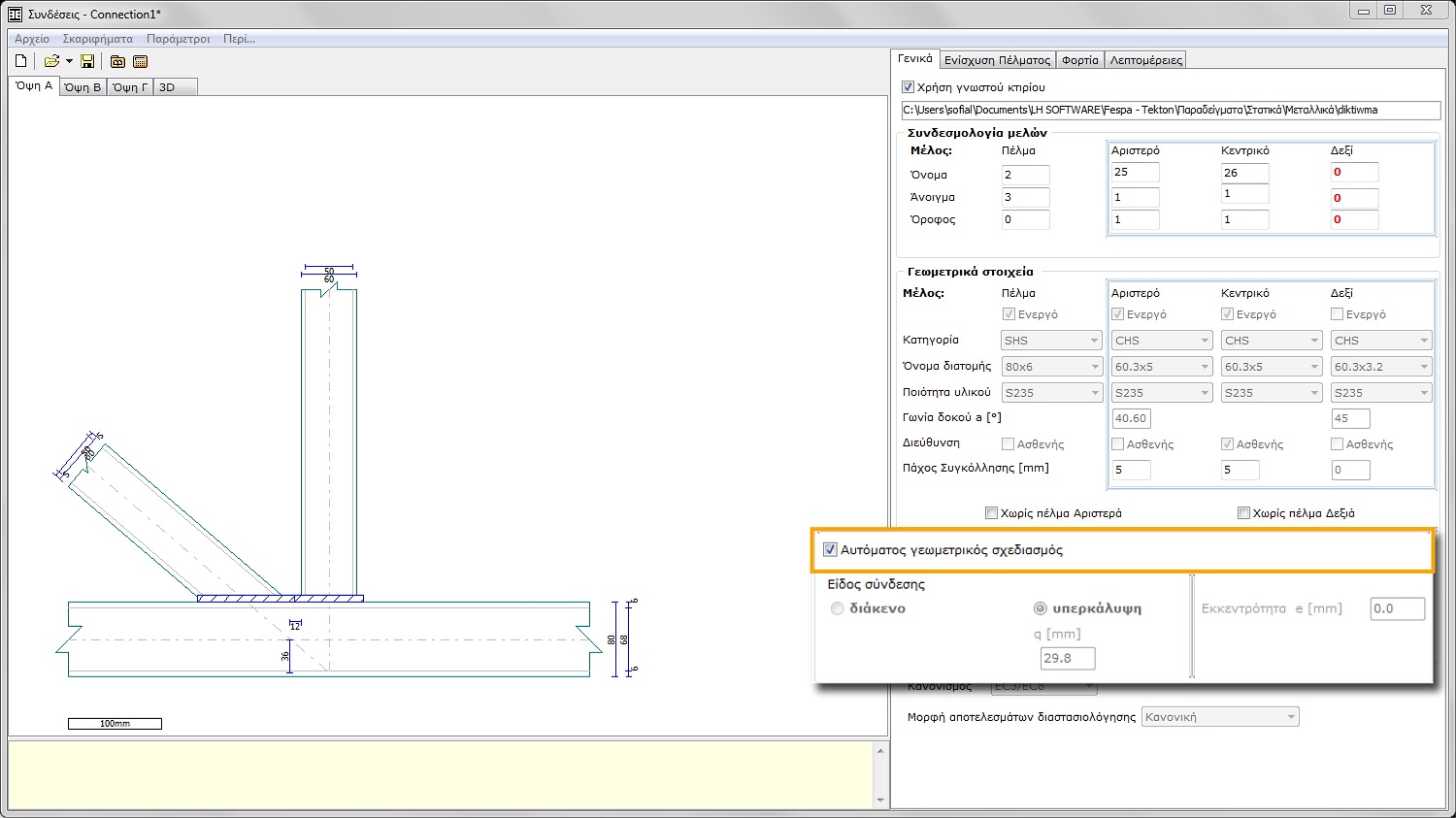Enable Χωρίς πέλμα Αριστερά checkbox
The height and width of the screenshot is (818, 1456).
point(991,513)
